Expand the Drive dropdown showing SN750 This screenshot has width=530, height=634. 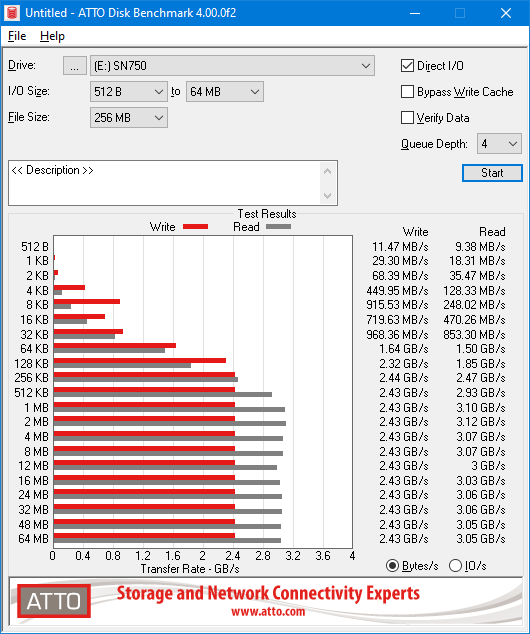(232, 66)
